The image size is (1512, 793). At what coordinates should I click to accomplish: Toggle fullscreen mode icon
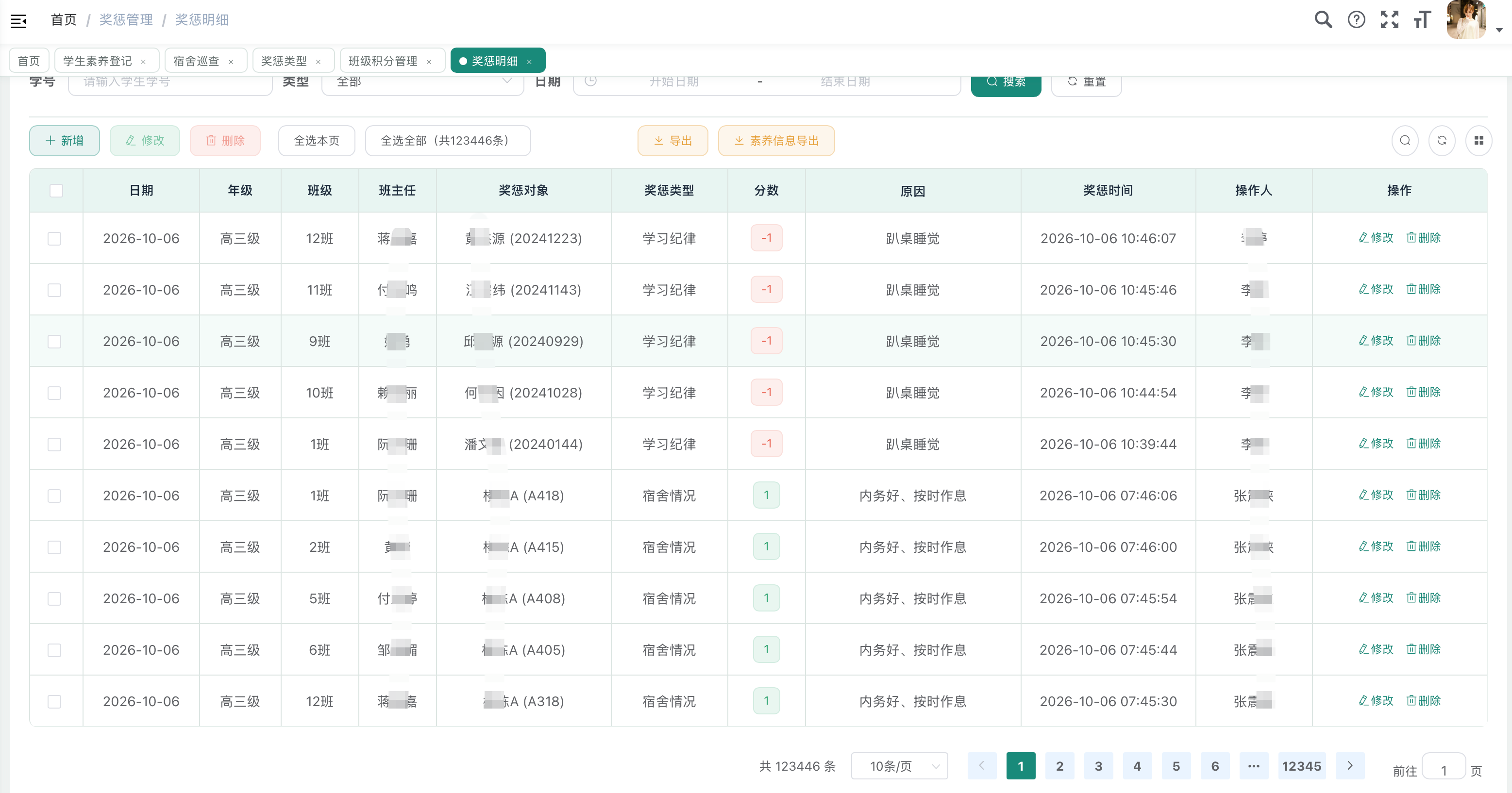pyautogui.click(x=1389, y=20)
